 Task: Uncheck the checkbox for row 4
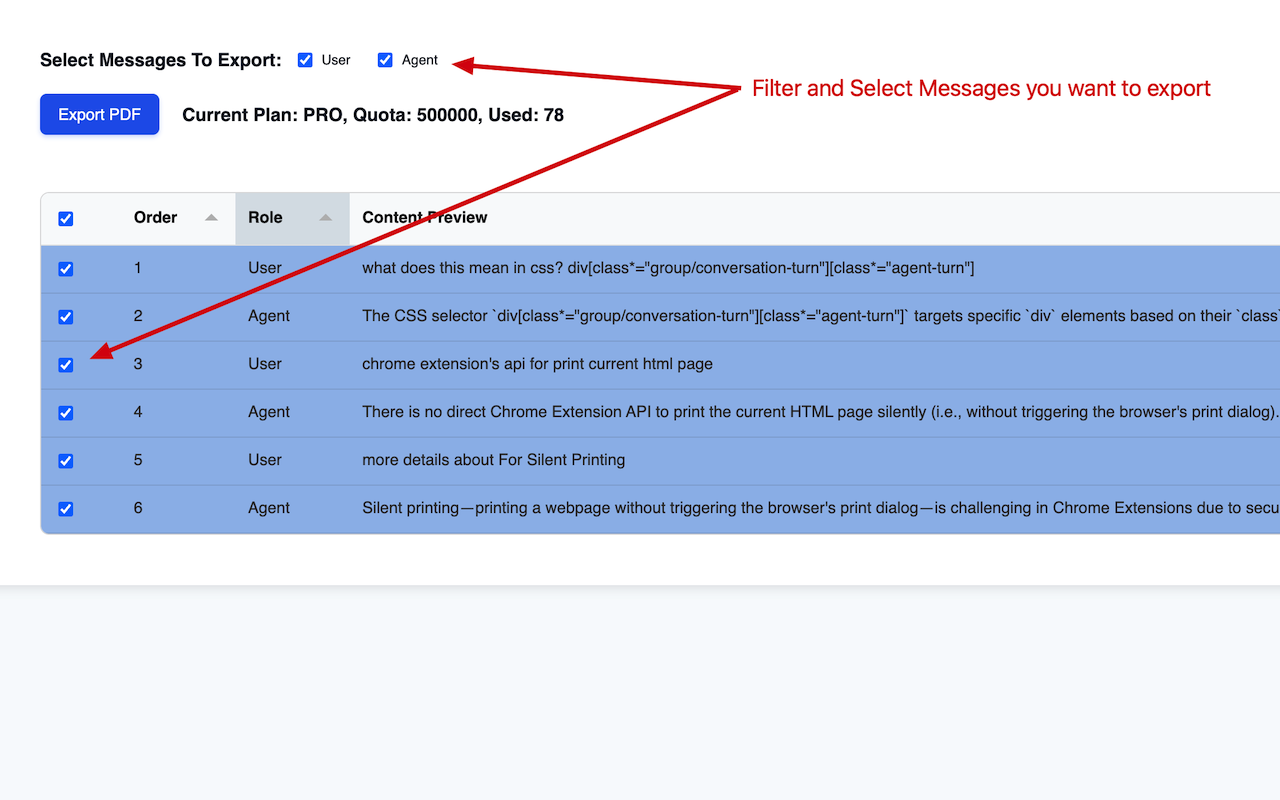pyautogui.click(x=66, y=413)
